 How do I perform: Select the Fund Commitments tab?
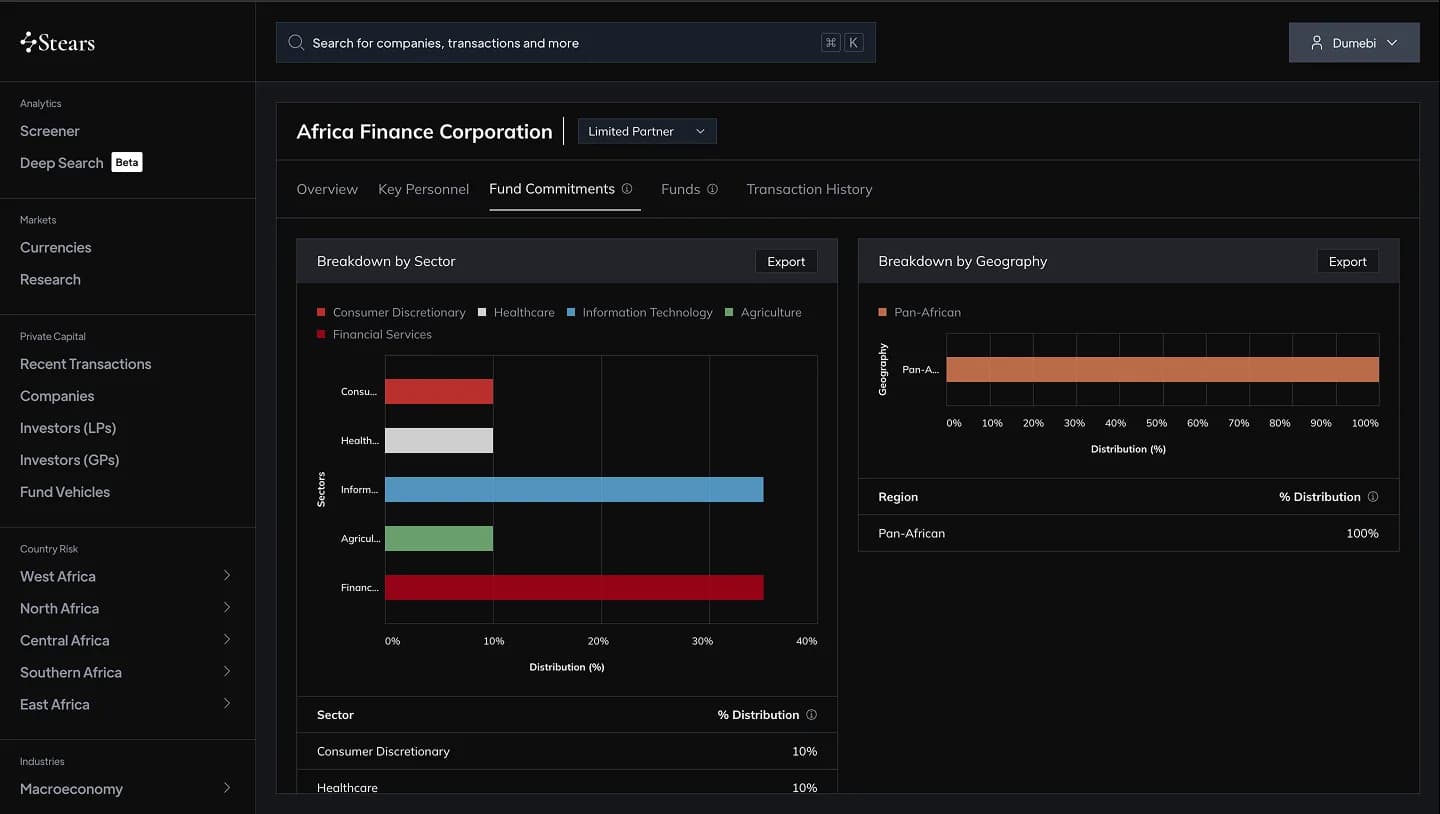552,188
